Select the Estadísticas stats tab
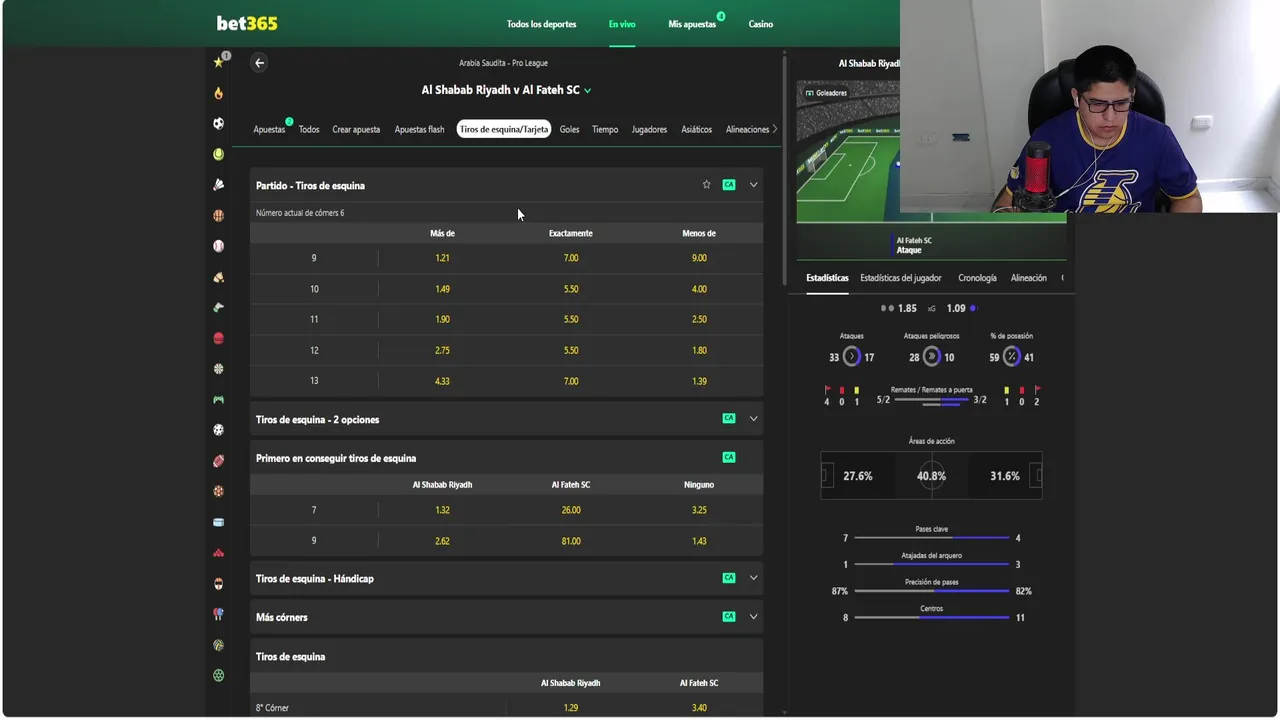This screenshot has height=720, width=1280. (x=827, y=278)
